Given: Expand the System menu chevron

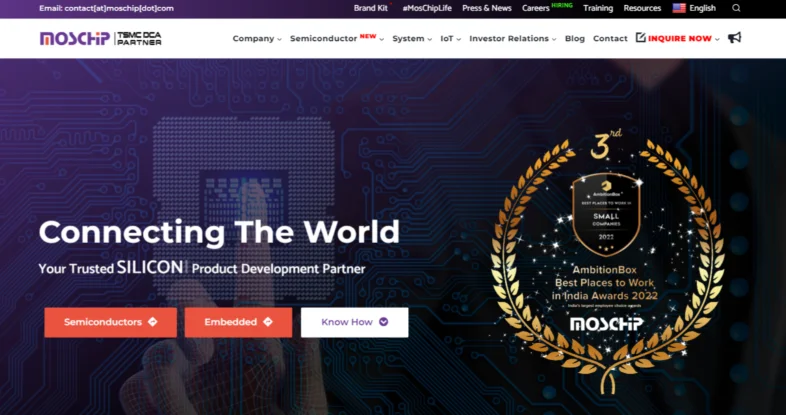Looking at the screenshot, I should 430,39.
